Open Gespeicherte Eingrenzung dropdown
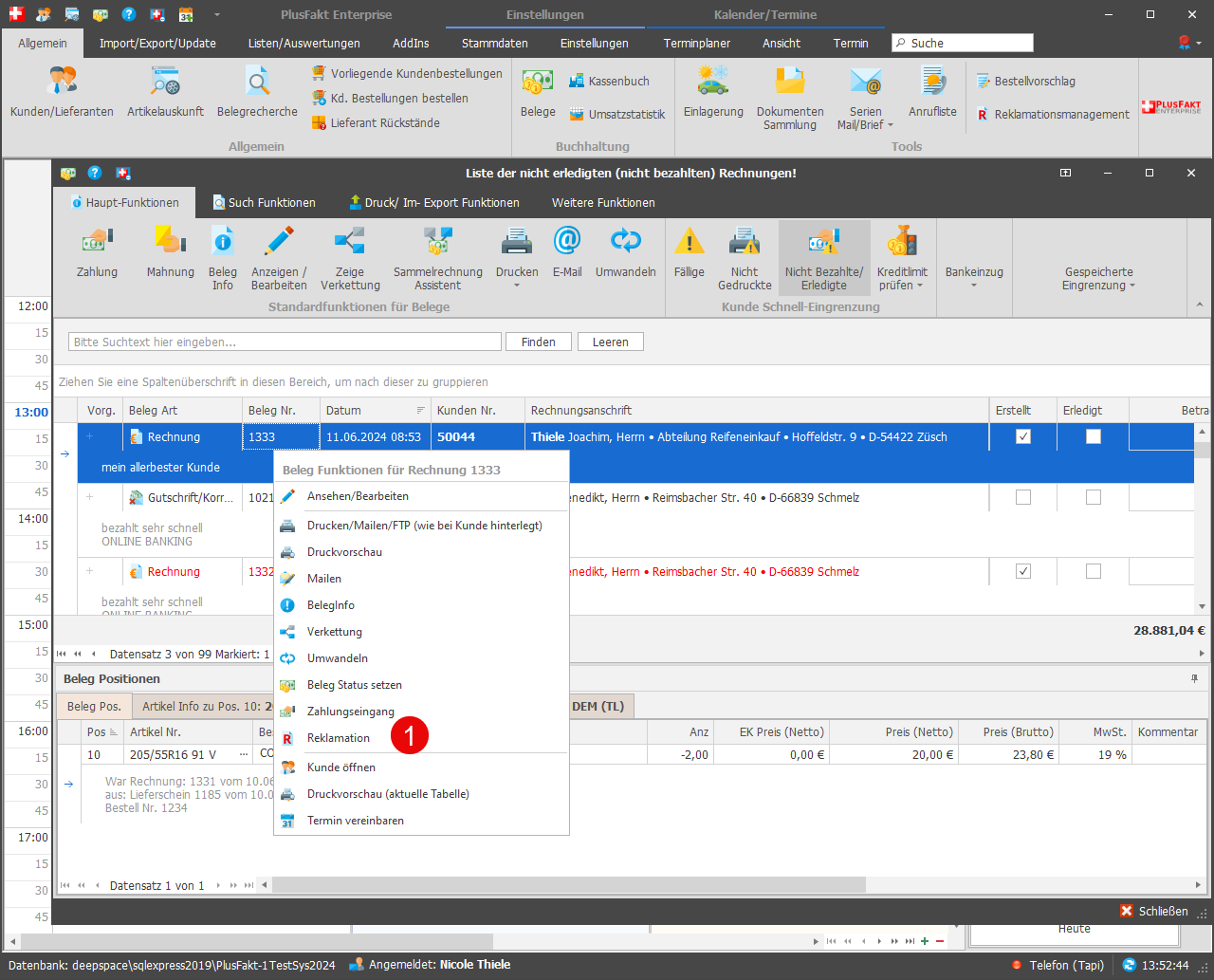Image resolution: width=1214 pixels, height=980 pixels. pos(1098,278)
